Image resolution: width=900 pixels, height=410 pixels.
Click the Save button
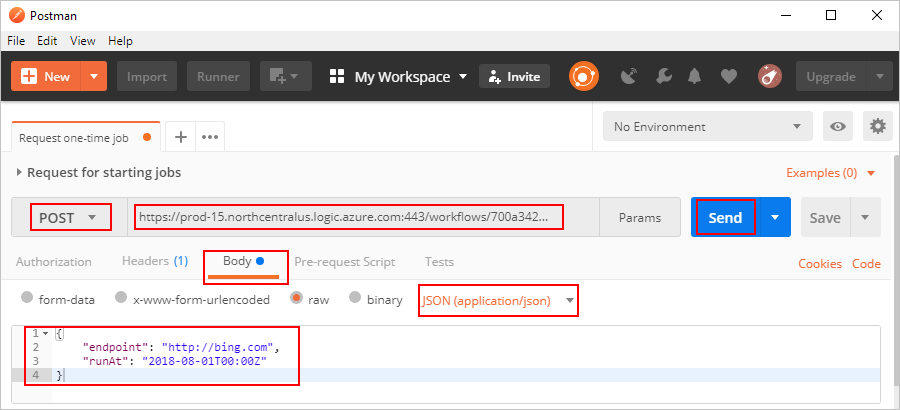point(825,218)
